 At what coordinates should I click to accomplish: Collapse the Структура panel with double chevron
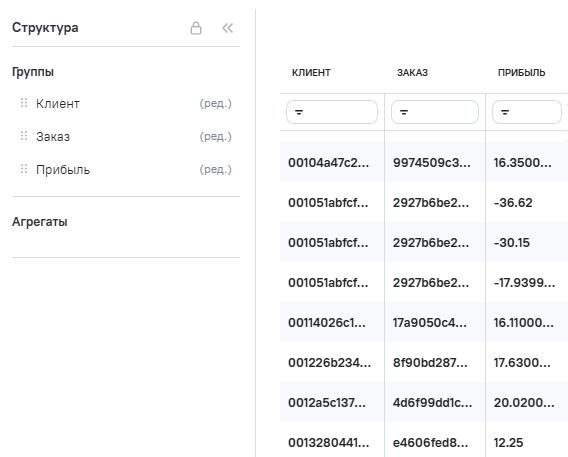227,28
